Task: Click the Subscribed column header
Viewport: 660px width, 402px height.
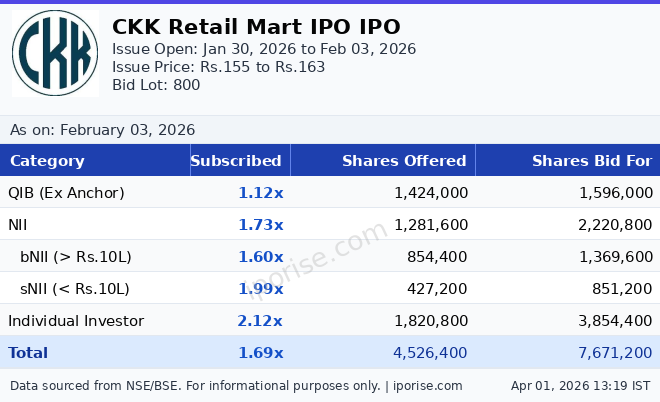Action: coord(236,161)
